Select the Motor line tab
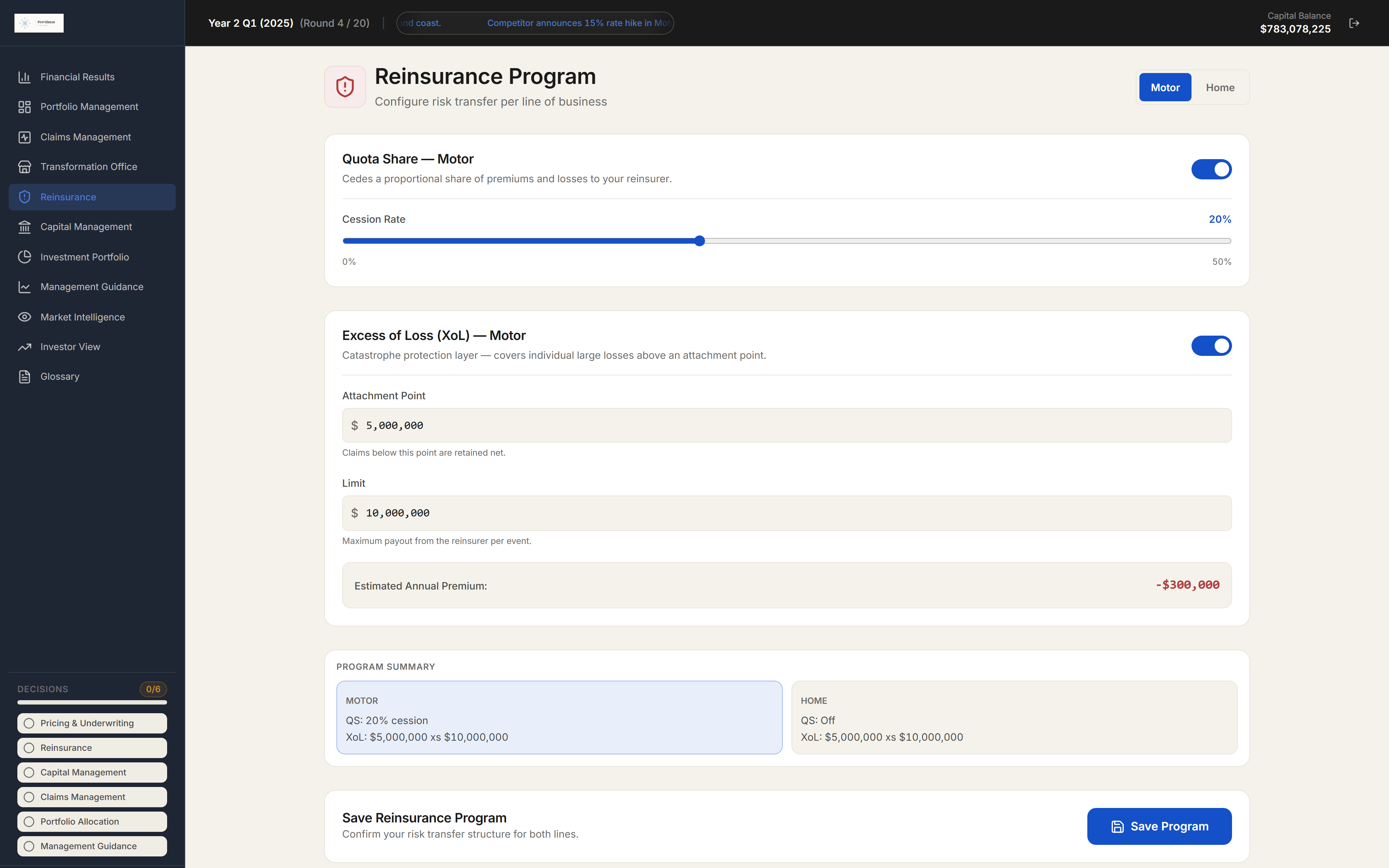This screenshot has height=868, width=1389. click(1165, 87)
